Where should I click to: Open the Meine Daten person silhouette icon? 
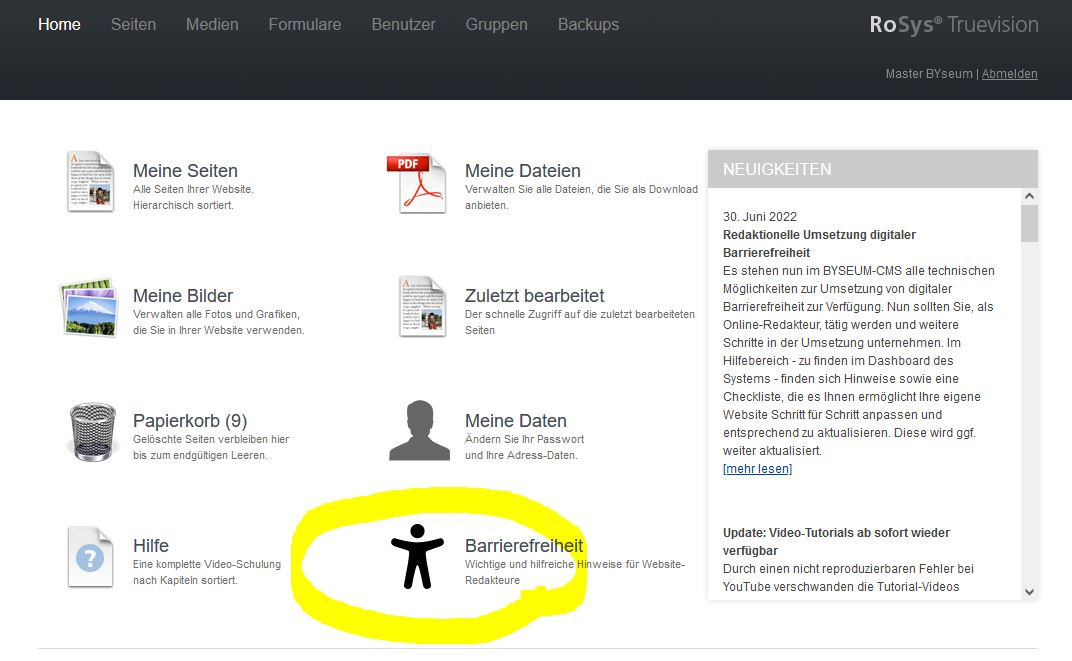coord(419,431)
